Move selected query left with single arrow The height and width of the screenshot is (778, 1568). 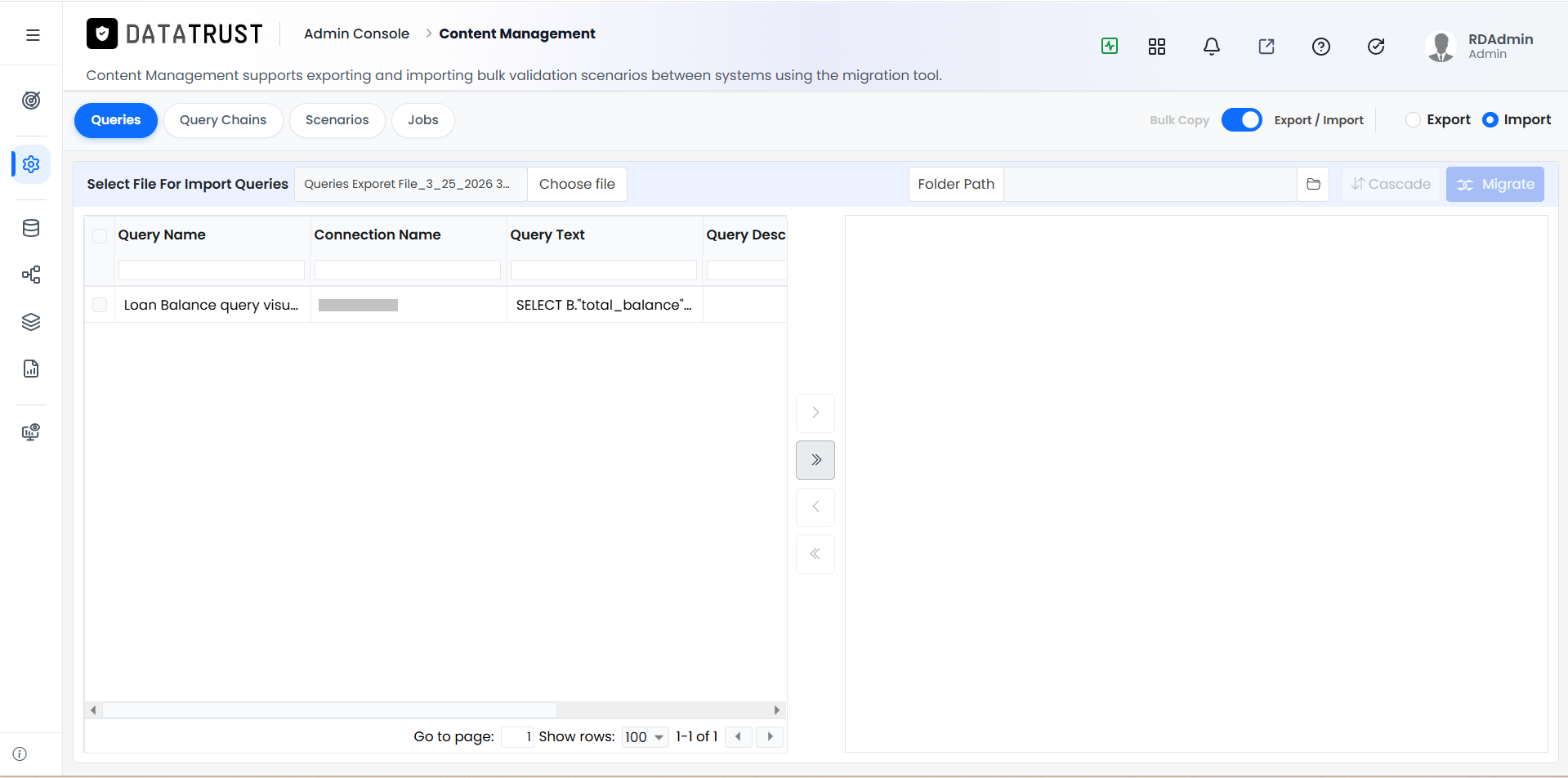[815, 507]
